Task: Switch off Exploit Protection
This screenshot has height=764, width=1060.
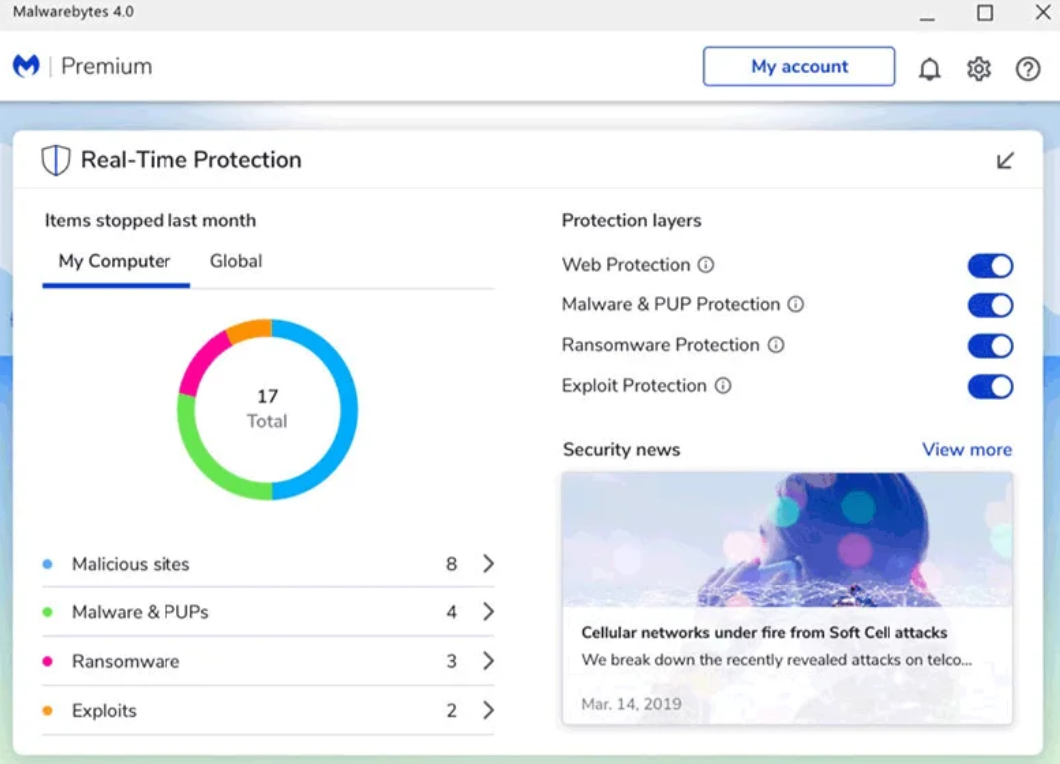Action: pyautogui.click(x=990, y=387)
